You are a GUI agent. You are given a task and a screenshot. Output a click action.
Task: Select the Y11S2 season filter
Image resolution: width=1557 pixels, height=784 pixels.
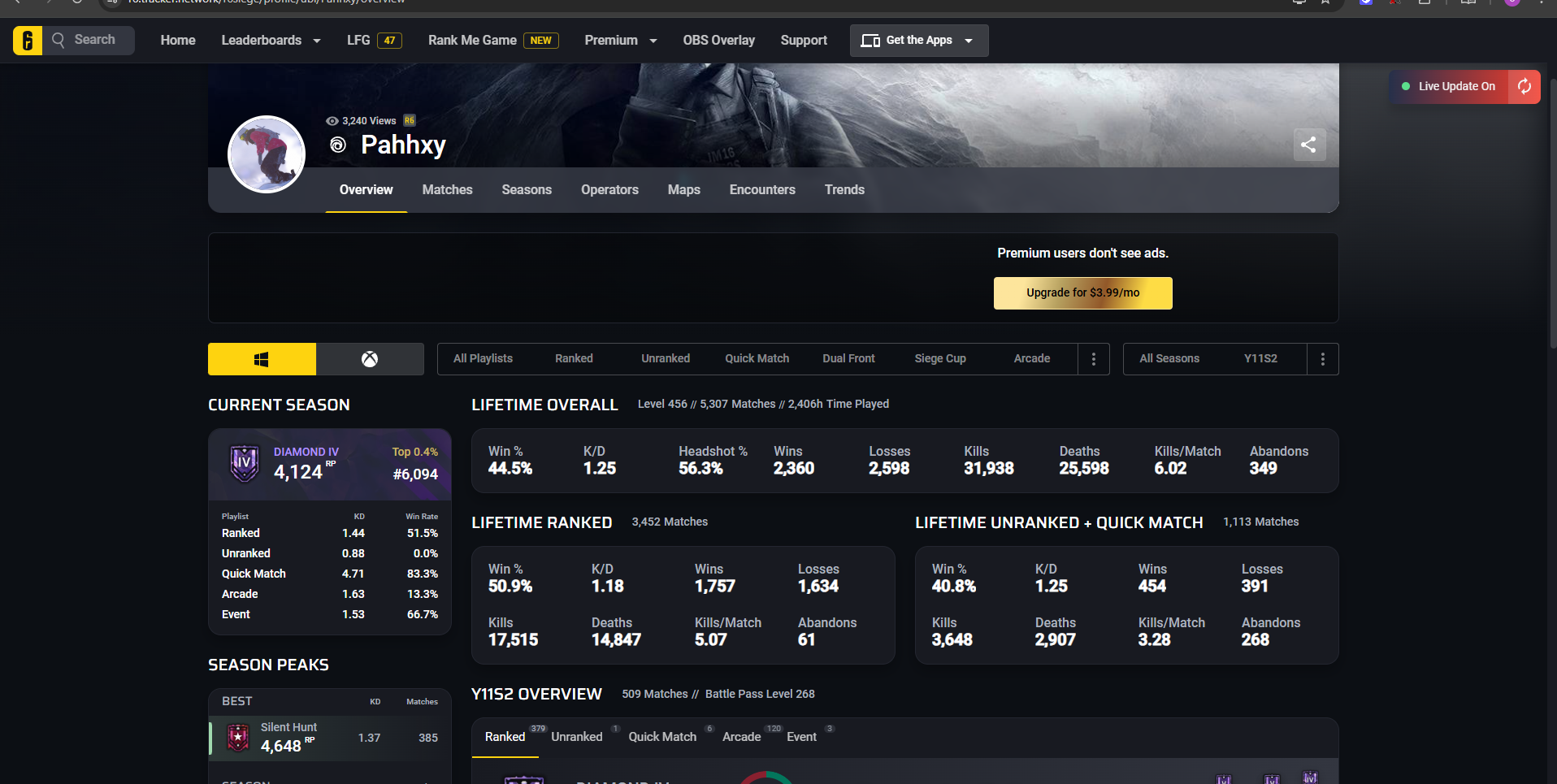(1261, 359)
